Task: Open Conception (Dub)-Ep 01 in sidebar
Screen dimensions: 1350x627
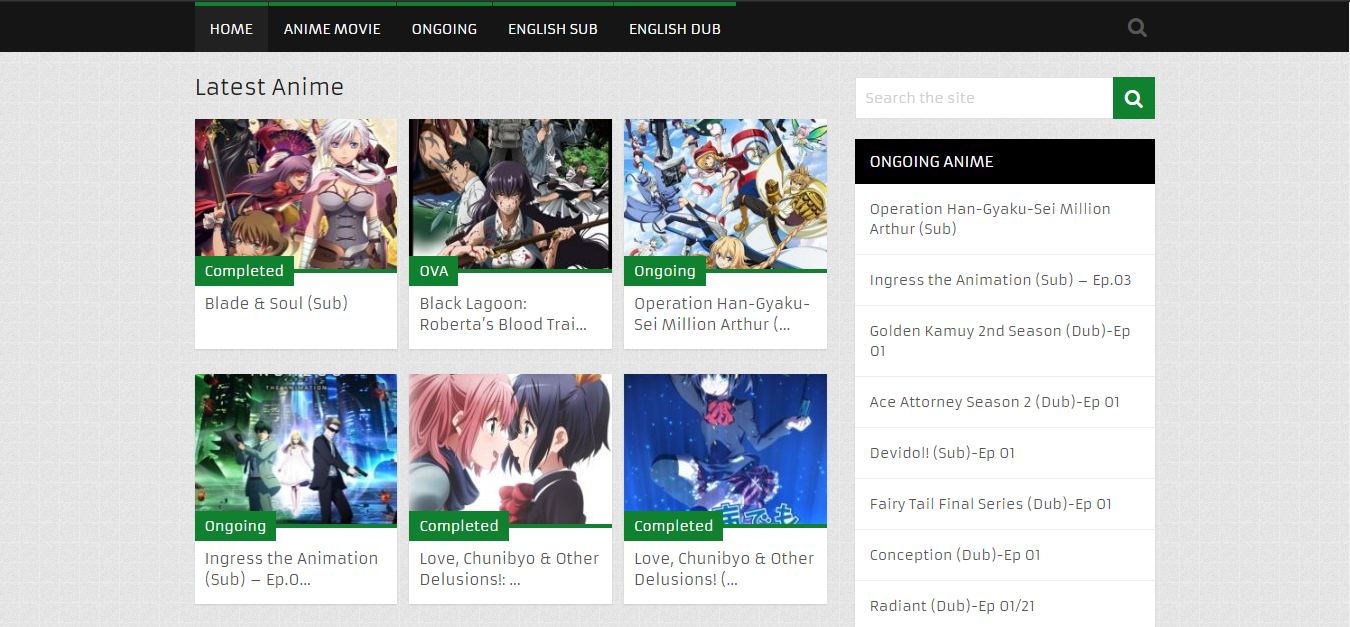Action: coord(955,555)
